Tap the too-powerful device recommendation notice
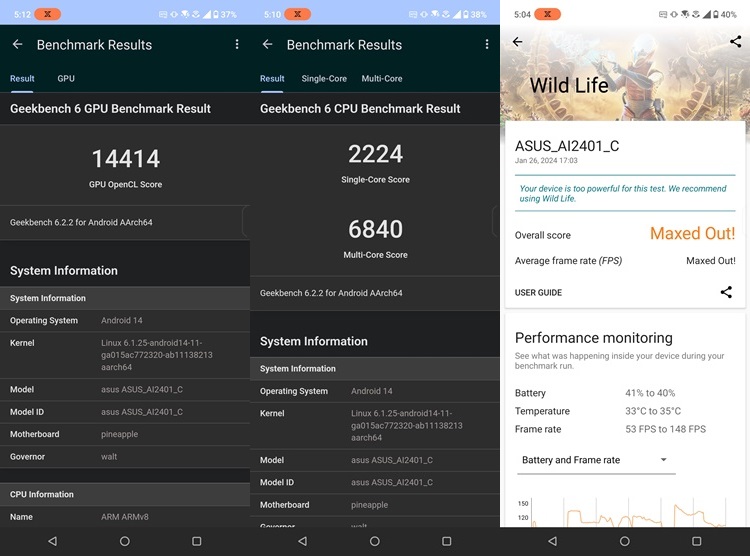Viewport: 750px width, 556px height. pos(625,193)
